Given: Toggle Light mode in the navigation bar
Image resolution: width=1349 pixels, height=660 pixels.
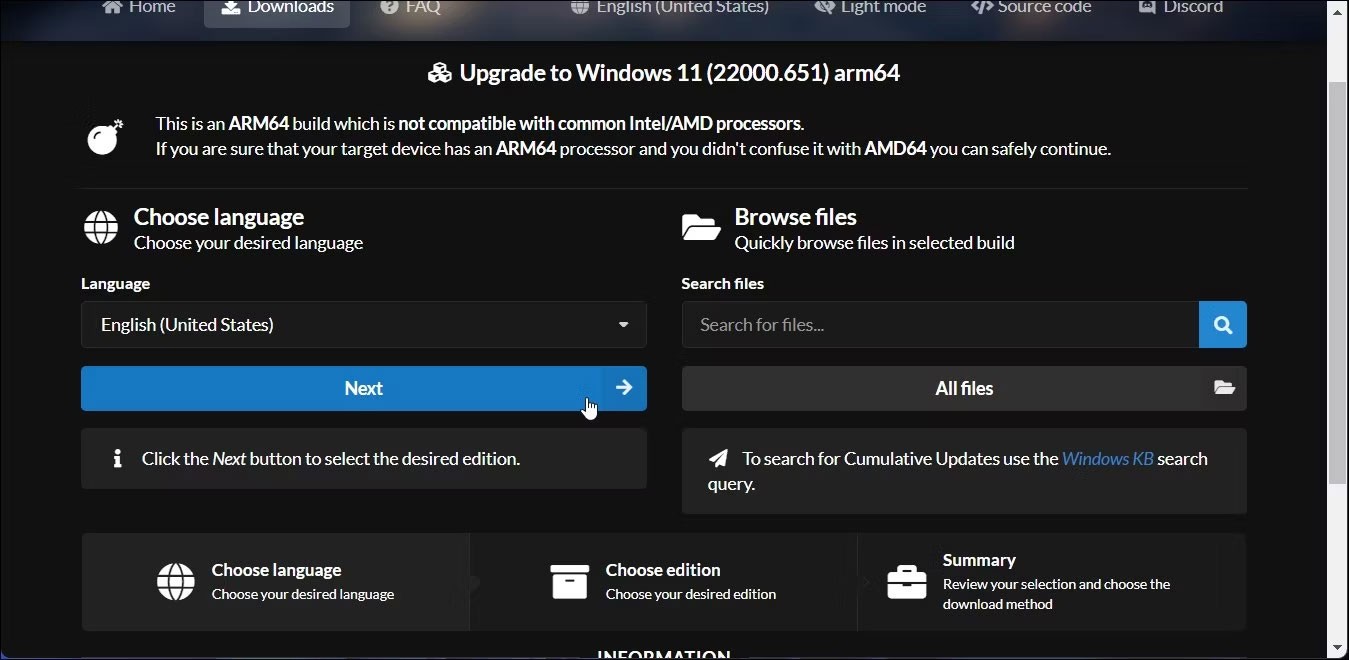Looking at the screenshot, I should pos(870,8).
